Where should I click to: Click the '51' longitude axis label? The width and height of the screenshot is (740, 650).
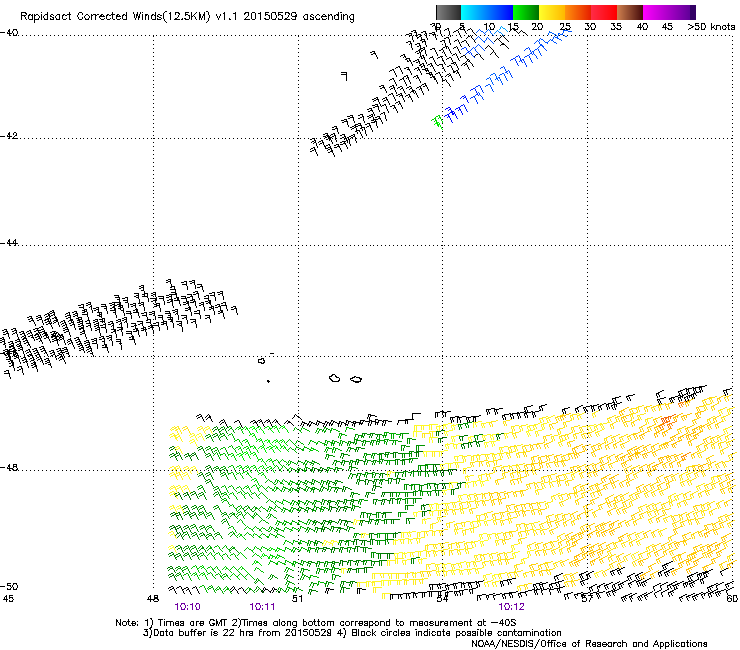[x=297, y=599]
